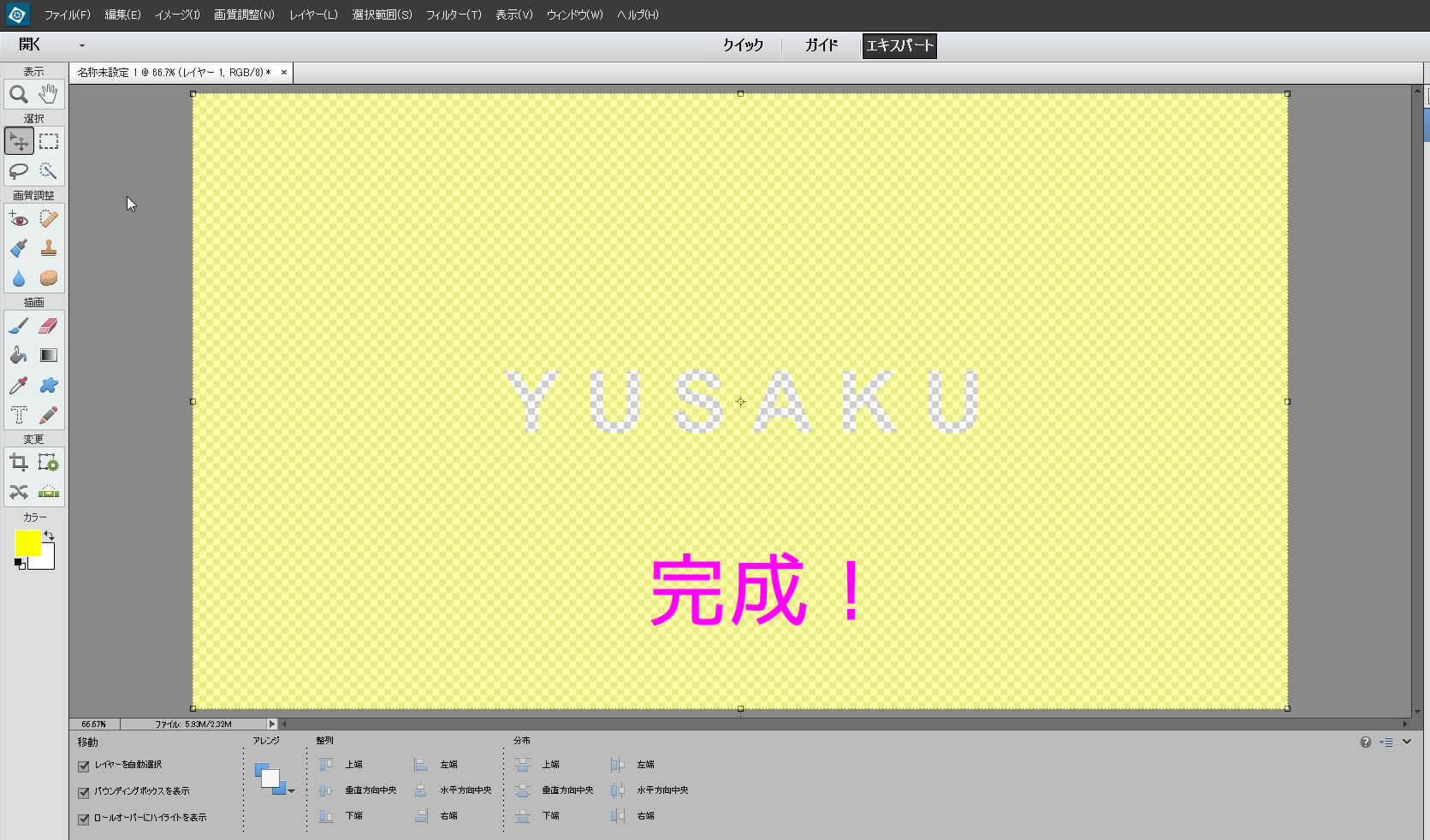
Task: Click the swap foreground/background colors arrow
Action: click(50, 535)
